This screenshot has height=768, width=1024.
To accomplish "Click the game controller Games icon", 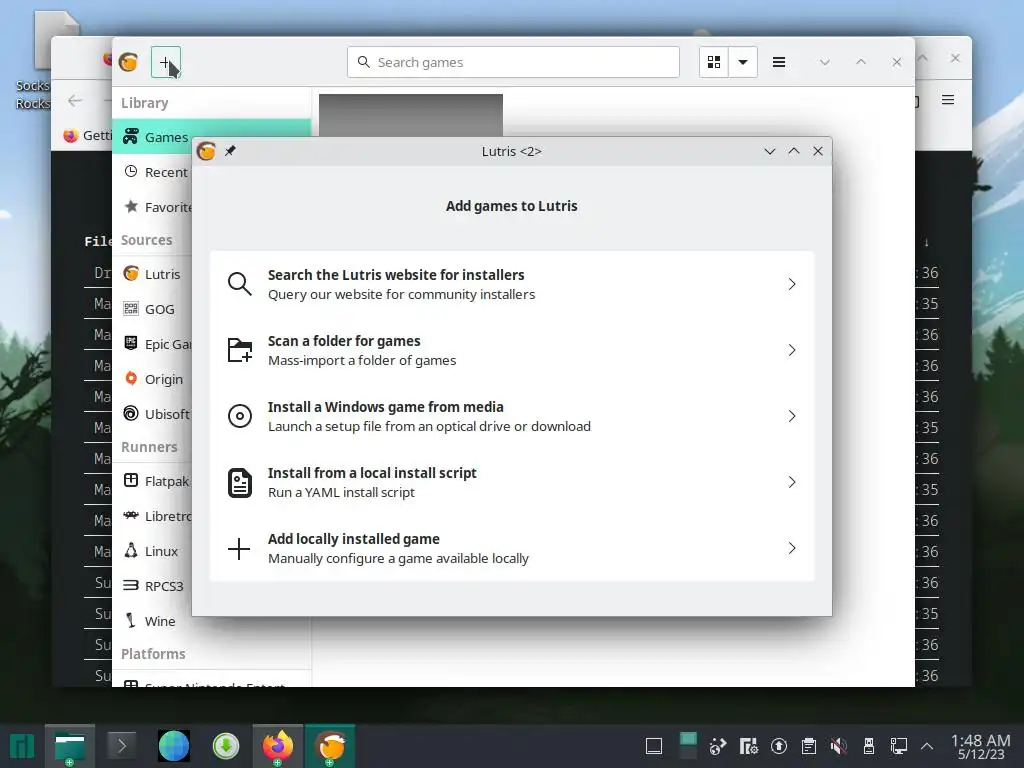I will coord(131,136).
